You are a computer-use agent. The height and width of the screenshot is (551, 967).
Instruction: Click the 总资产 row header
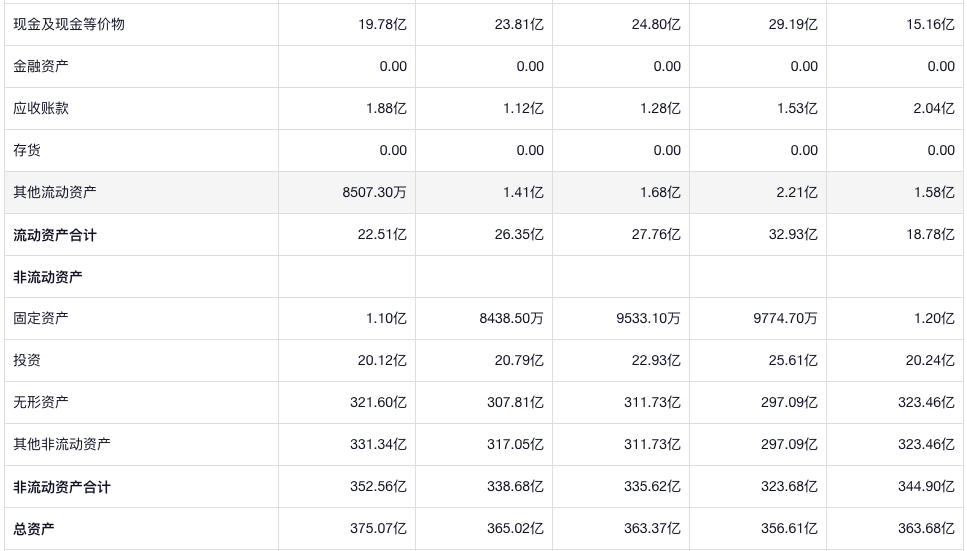point(34,529)
